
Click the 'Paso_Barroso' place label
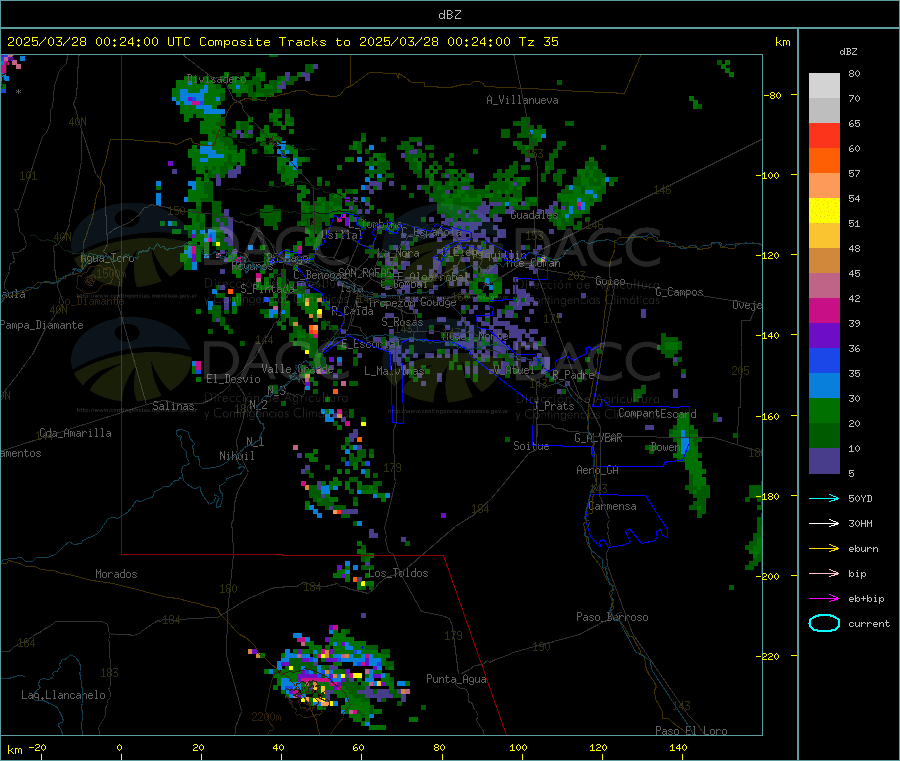point(612,617)
